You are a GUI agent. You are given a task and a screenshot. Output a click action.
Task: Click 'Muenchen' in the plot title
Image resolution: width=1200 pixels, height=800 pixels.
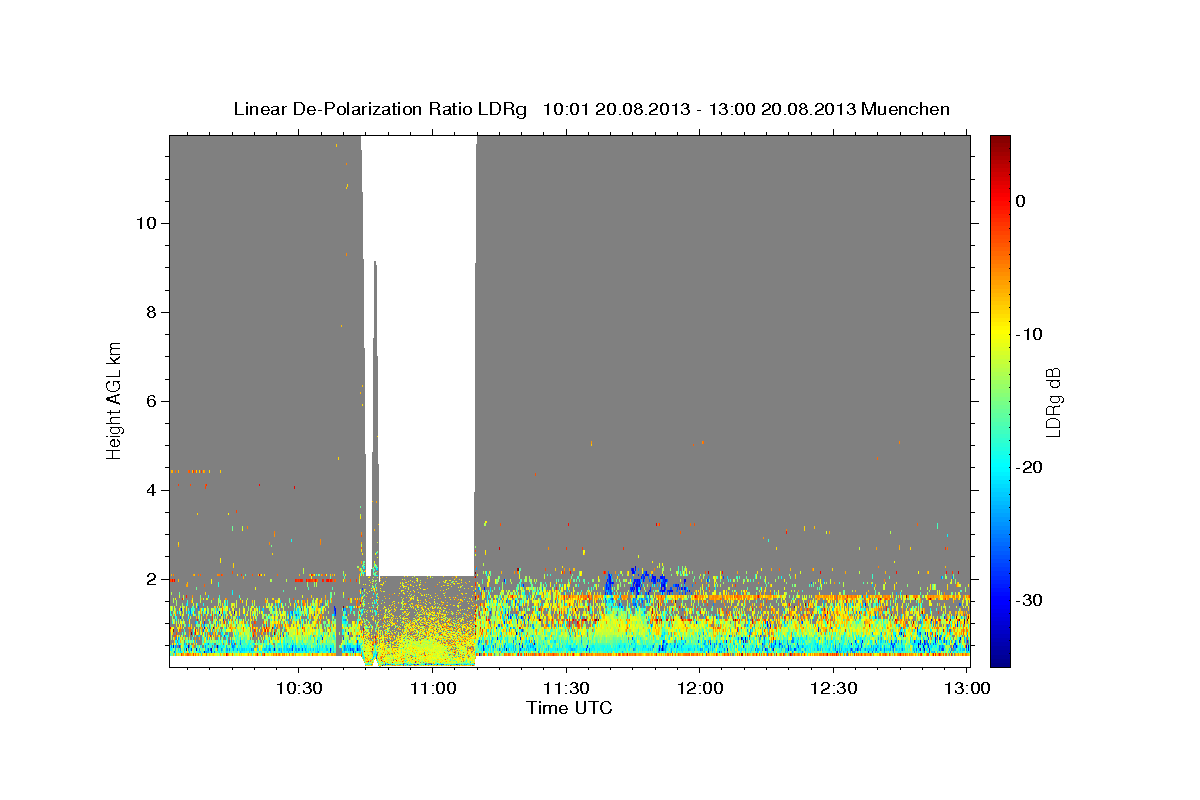907,109
